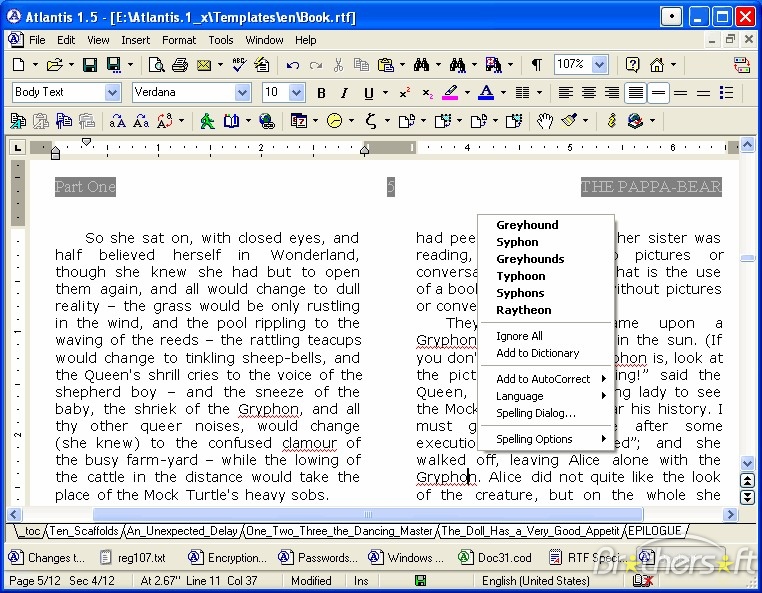Open reg107.txt document in document bar
The width and height of the screenshot is (762, 593).
pyautogui.click(x=133, y=558)
